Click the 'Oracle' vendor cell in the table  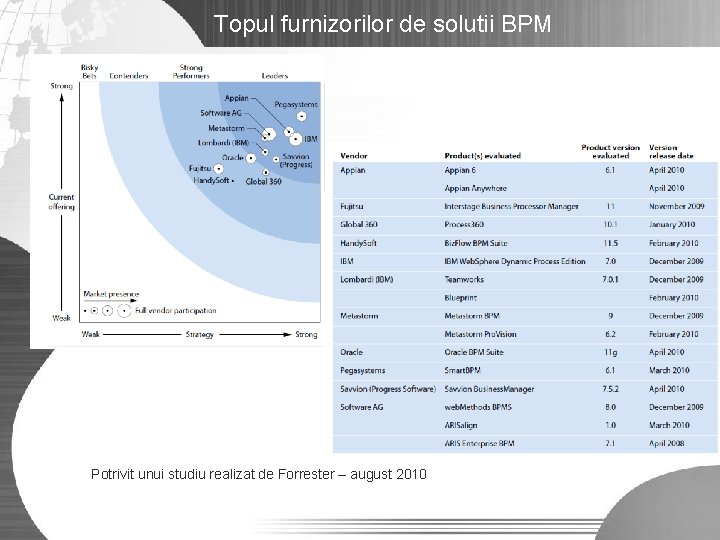pos(351,352)
